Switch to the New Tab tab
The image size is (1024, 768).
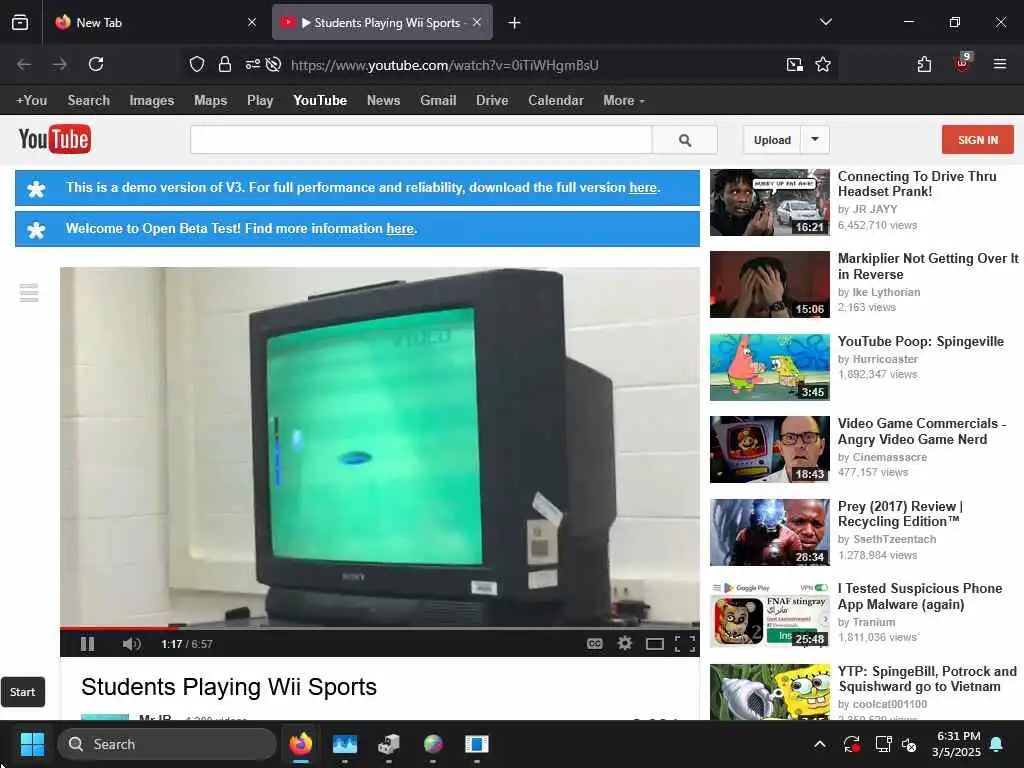coord(155,23)
